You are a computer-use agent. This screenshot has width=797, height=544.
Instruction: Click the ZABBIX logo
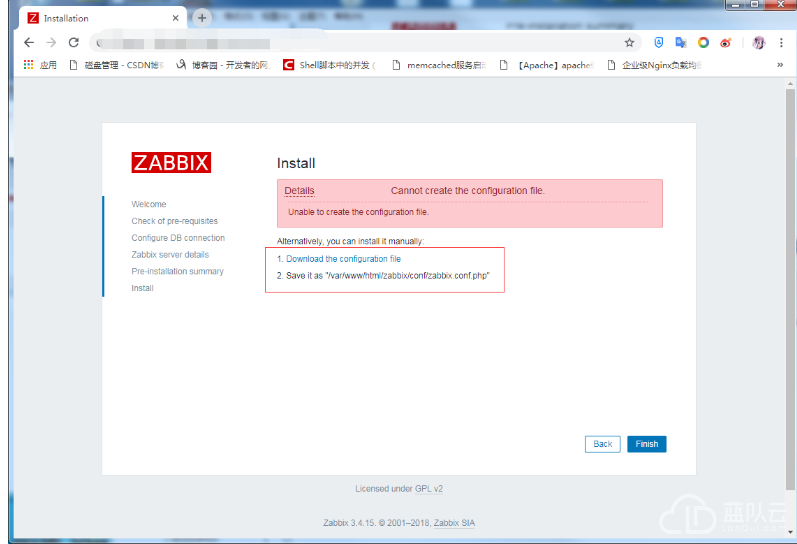click(171, 163)
